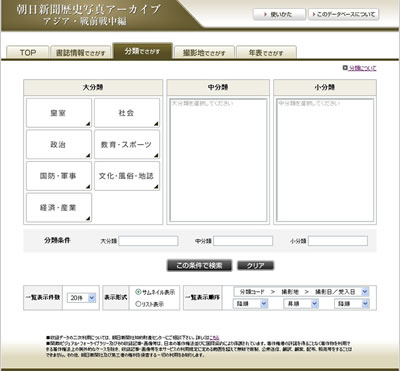
Task: Select the 政治 major category
Action: point(59,144)
